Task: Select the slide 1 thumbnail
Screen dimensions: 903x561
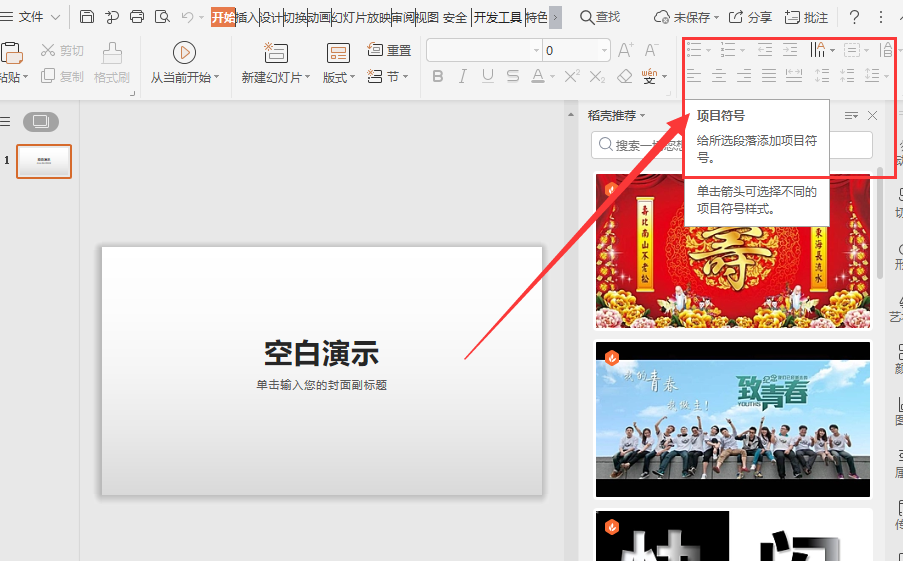Action: (x=44, y=161)
